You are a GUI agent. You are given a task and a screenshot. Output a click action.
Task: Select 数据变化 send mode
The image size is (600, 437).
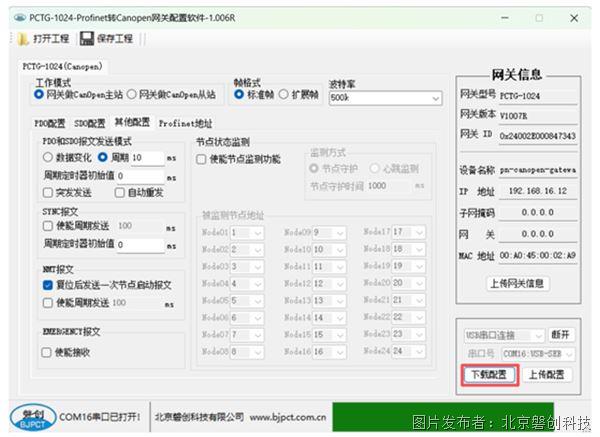pyautogui.click(x=48, y=157)
